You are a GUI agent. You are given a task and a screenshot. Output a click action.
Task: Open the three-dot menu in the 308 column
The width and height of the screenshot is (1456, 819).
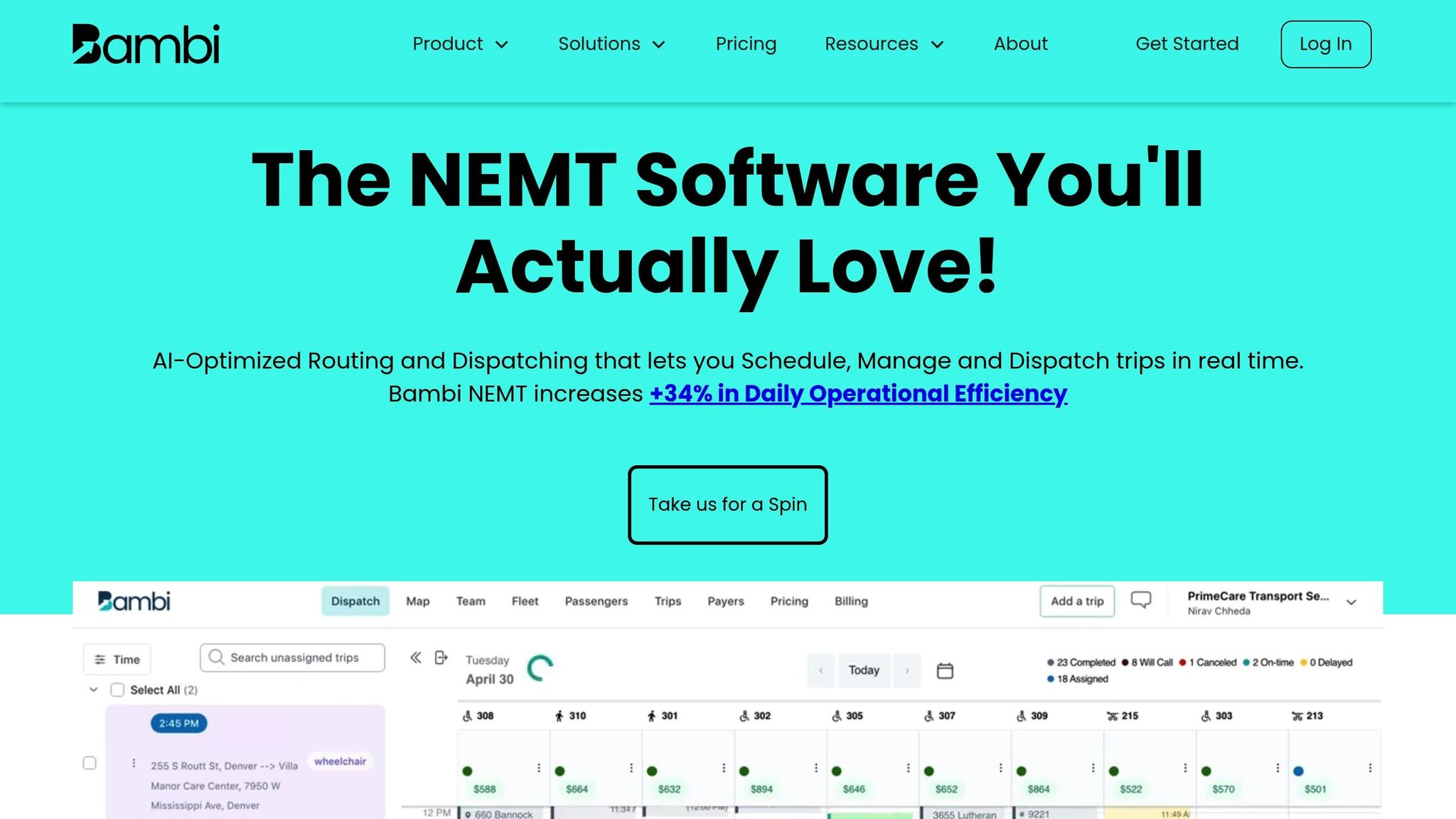(x=539, y=768)
